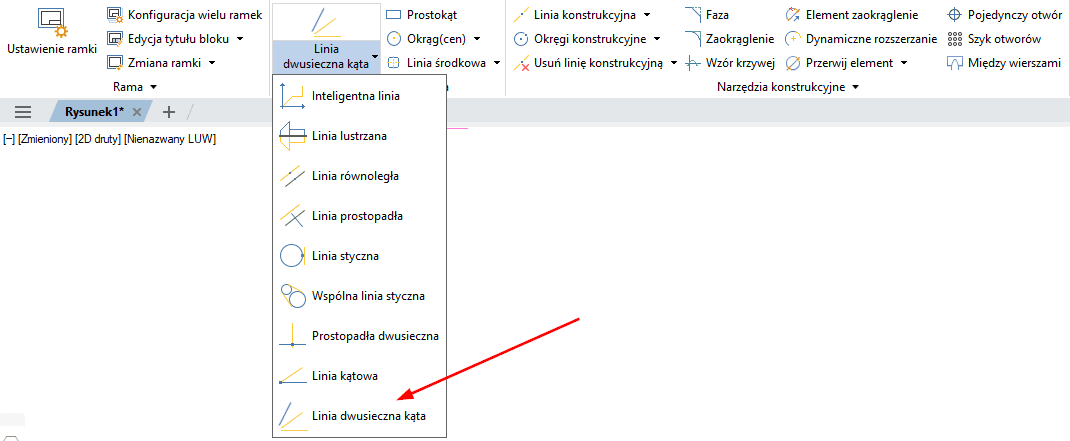Select the Okrąg(cen) circle tool
The width and height of the screenshot is (1070, 441).
click(x=426, y=39)
